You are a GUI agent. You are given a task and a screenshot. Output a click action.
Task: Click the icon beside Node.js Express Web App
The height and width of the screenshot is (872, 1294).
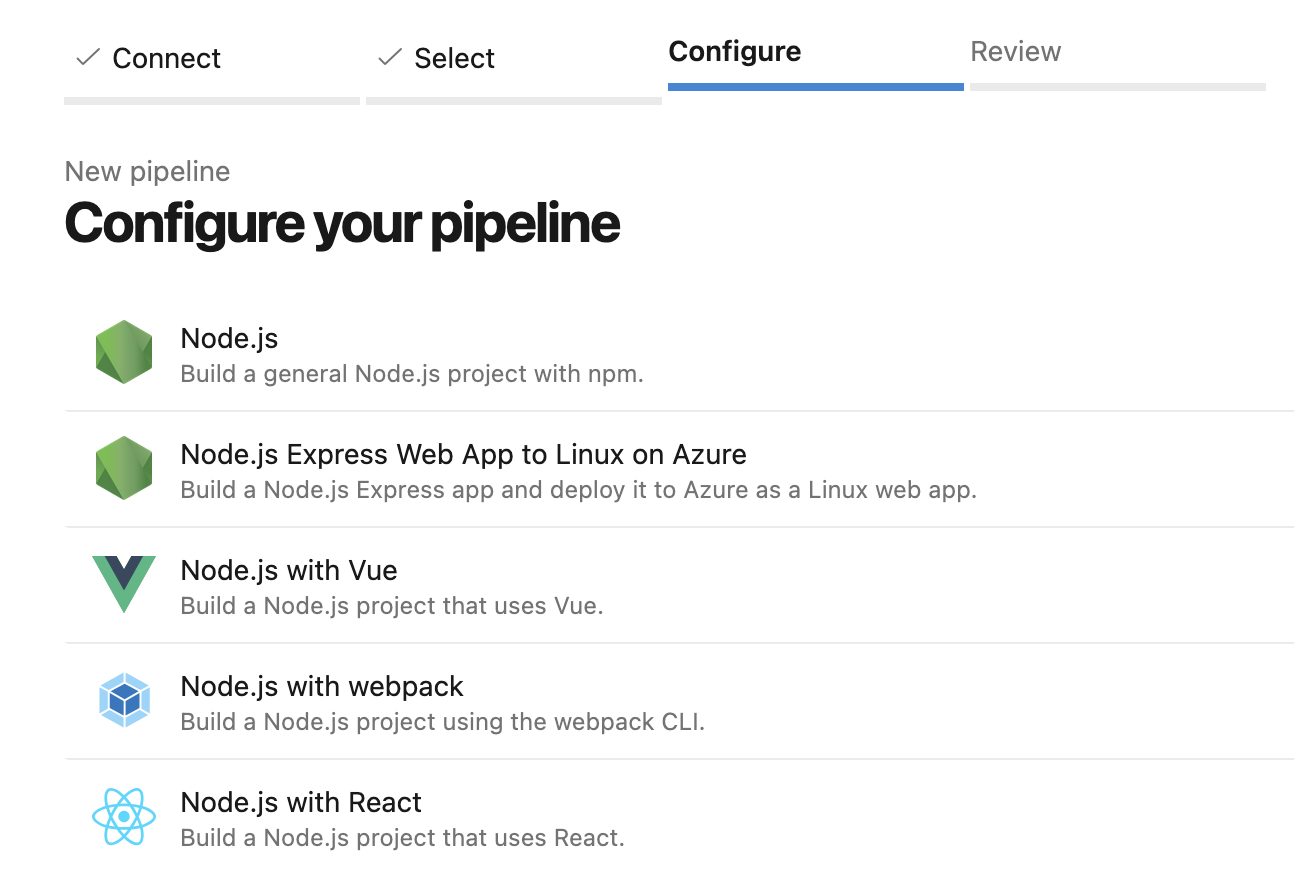coord(124,468)
